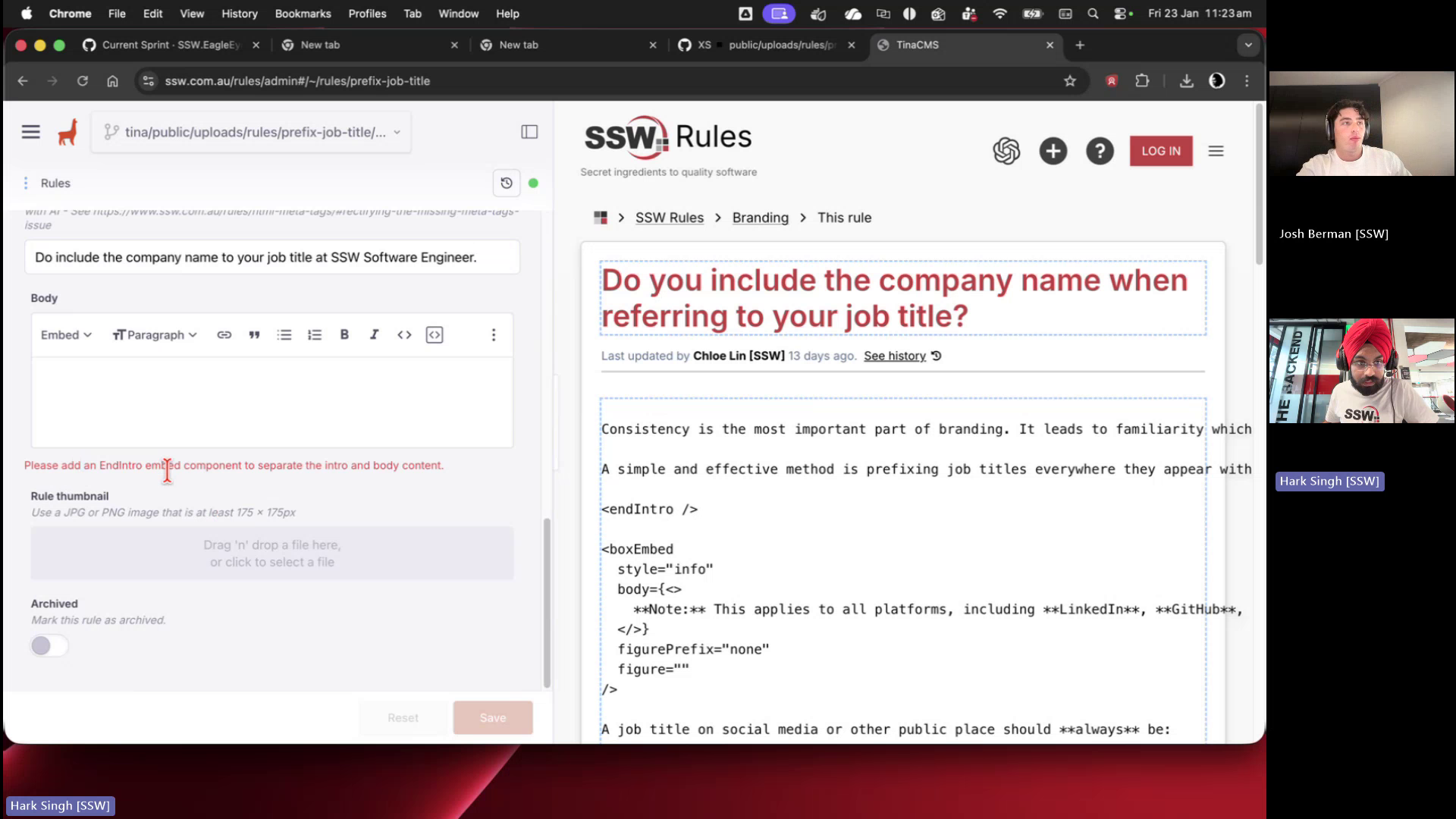This screenshot has width=1456, height=819.
Task: Click the rule thumbnail drag and drop area
Action: pos(271,554)
